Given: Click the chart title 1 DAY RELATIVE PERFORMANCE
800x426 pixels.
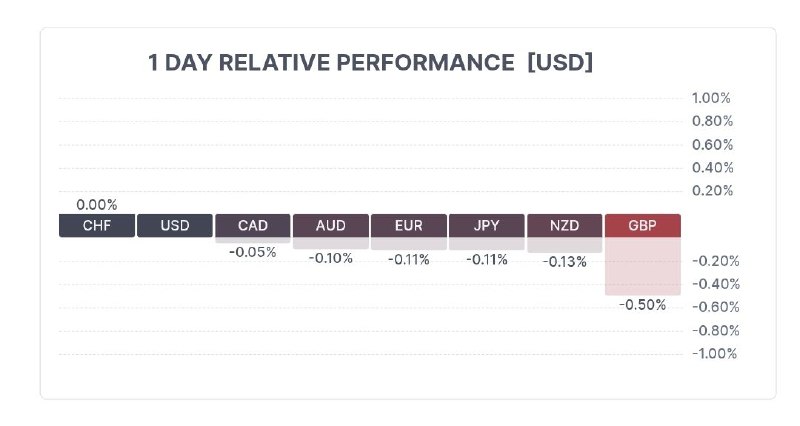Looking at the screenshot, I should (331, 63).
